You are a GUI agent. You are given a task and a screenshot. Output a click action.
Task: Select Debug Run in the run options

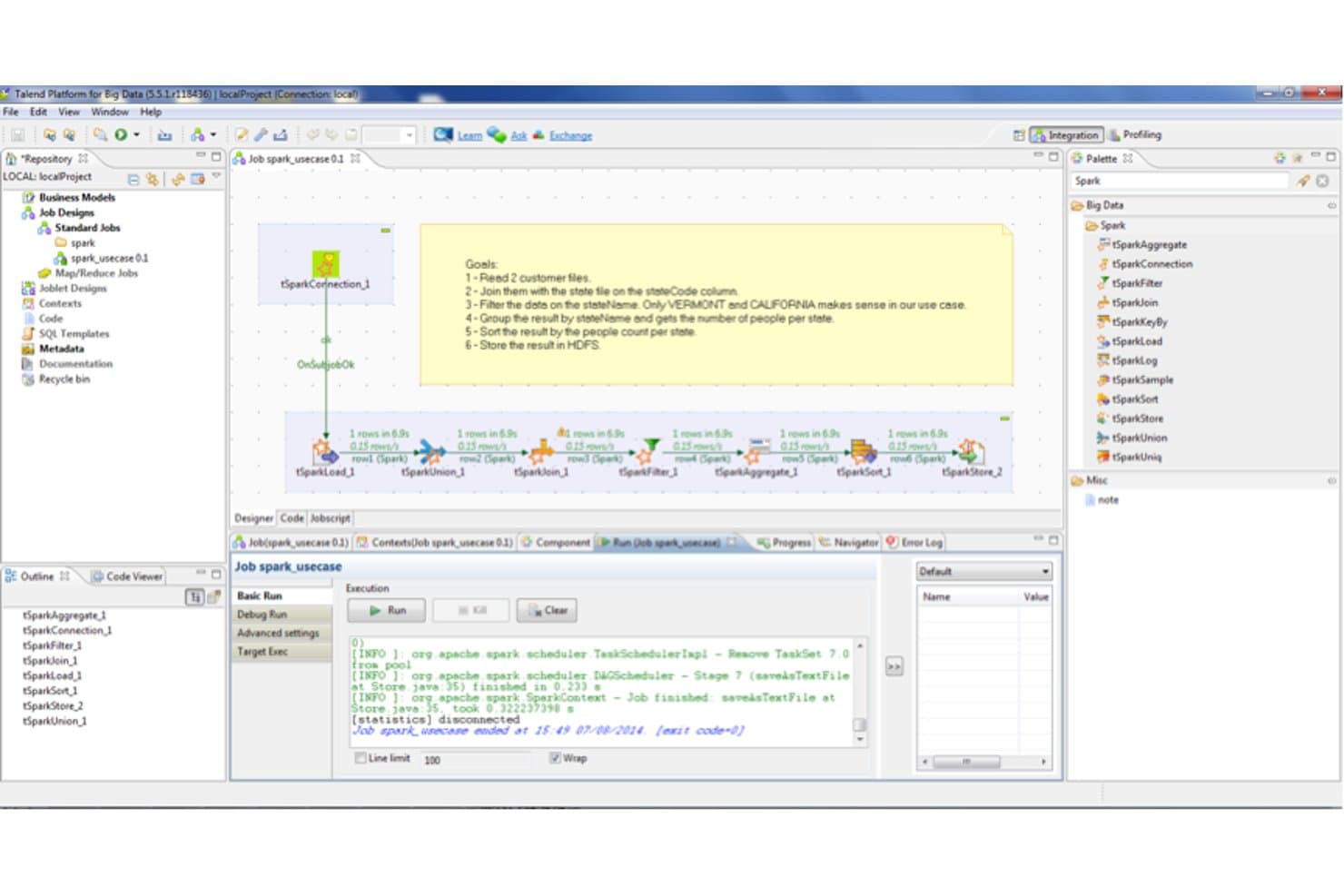point(282,615)
